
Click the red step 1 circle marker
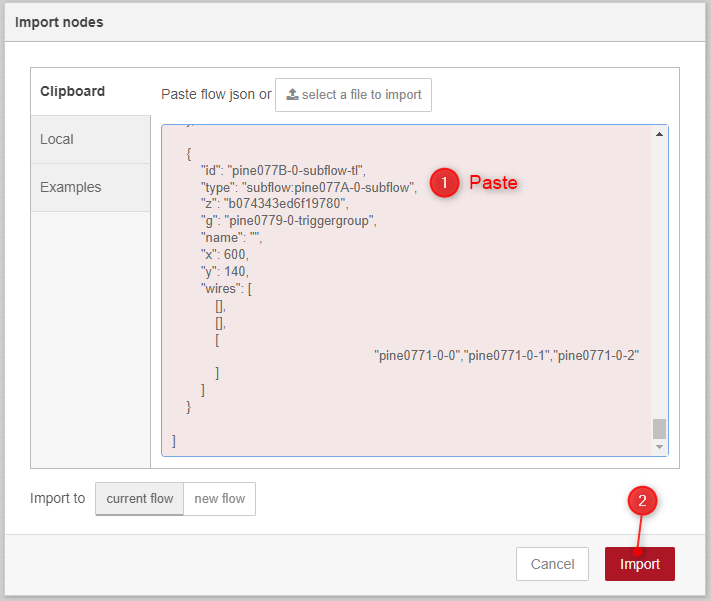[444, 183]
